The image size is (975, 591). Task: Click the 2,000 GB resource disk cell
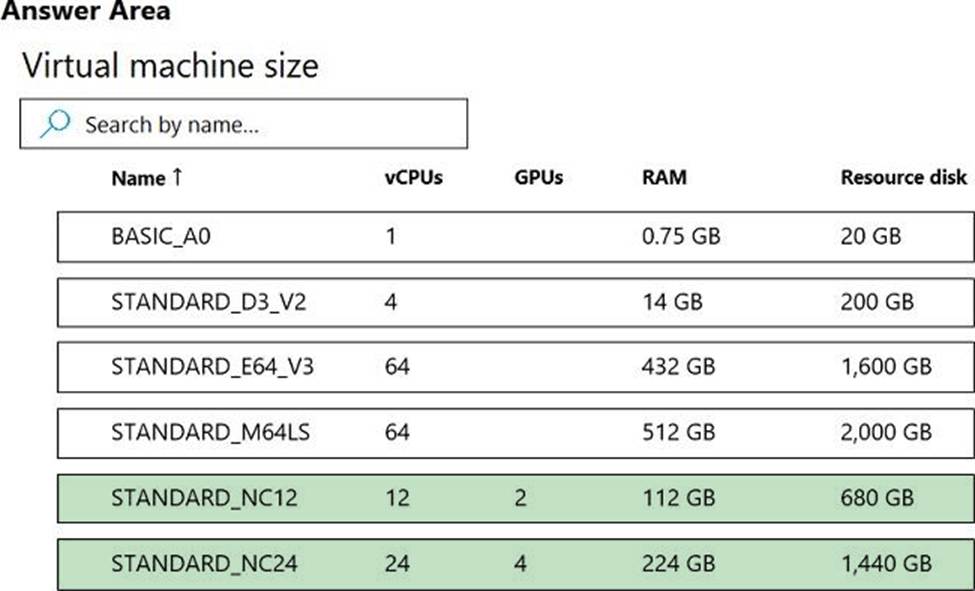tap(886, 432)
